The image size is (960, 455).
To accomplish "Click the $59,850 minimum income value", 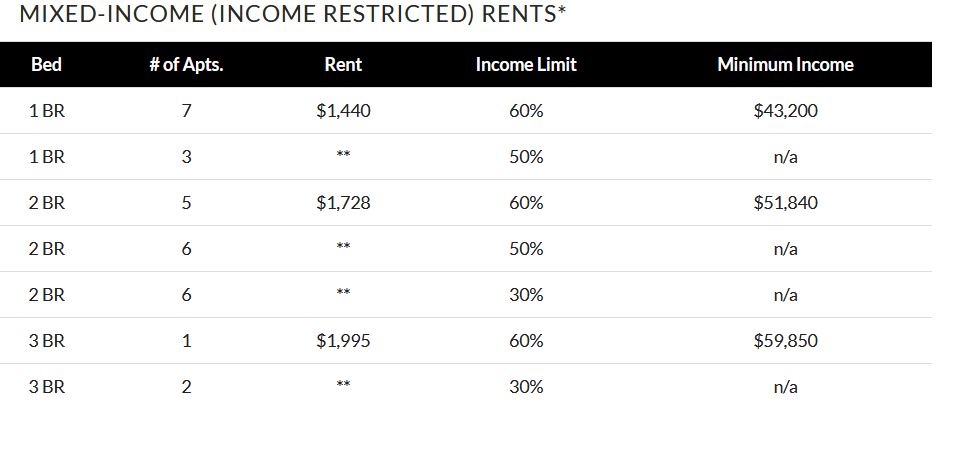I will [x=785, y=341].
